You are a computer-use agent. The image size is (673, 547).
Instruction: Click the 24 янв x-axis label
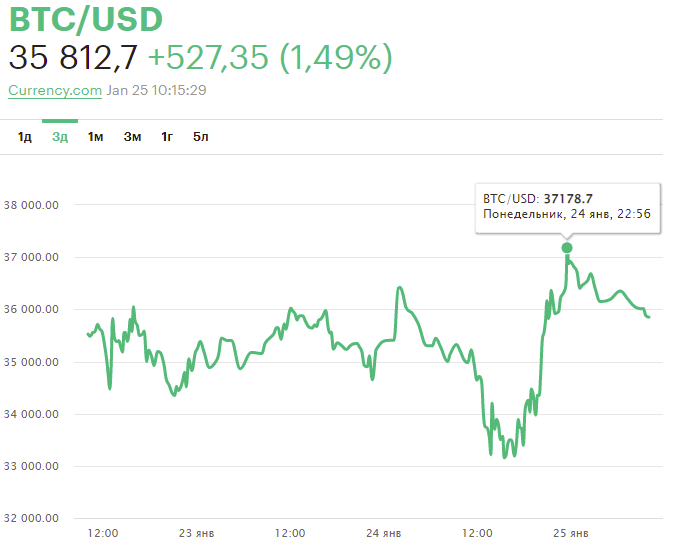point(384,532)
